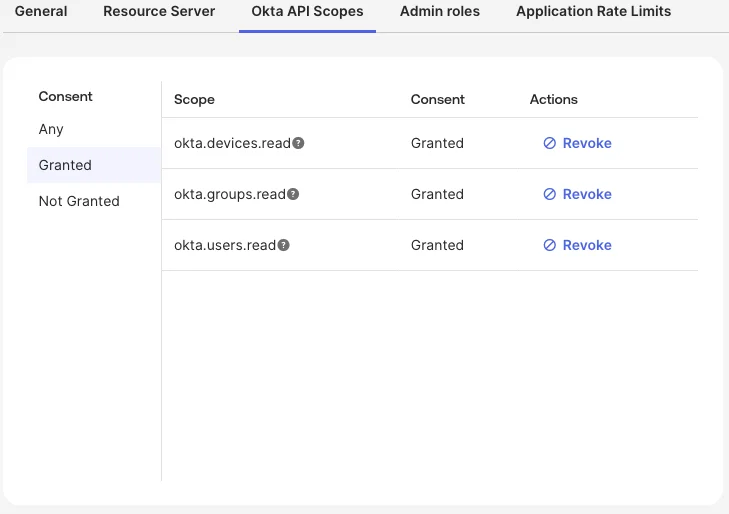Viewport: 729px width, 514px height.
Task: Click the Actions column header
Action: point(554,99)
